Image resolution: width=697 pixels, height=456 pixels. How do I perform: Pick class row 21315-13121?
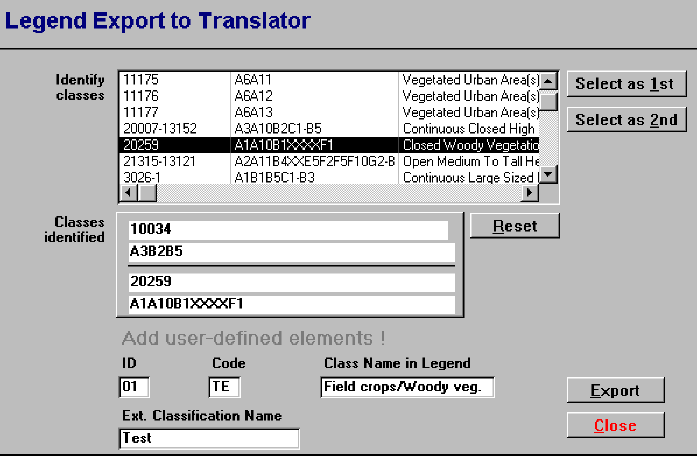(x=328, y=161)
